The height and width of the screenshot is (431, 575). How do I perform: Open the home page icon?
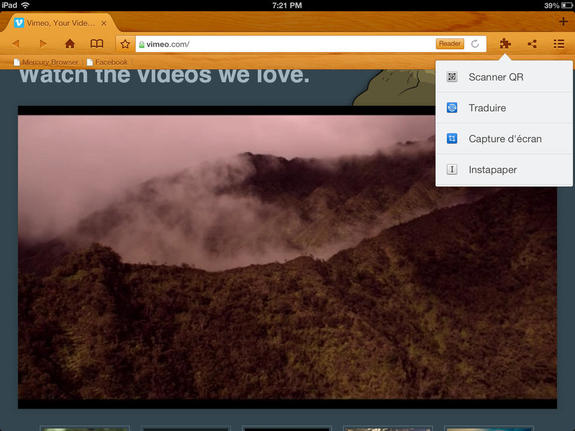(x=70, y=44)
